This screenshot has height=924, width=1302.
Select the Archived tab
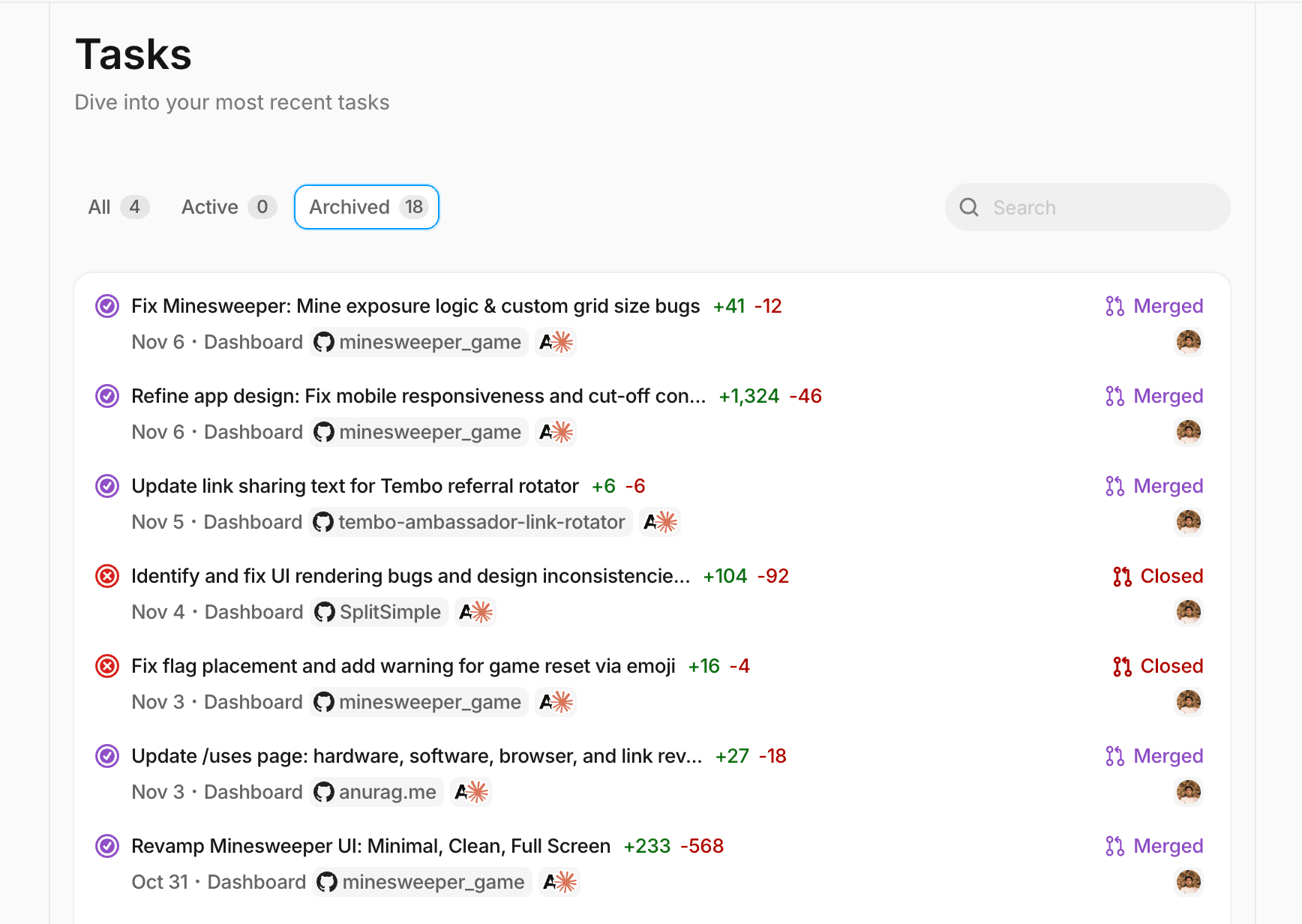click(x=367, y=207)
